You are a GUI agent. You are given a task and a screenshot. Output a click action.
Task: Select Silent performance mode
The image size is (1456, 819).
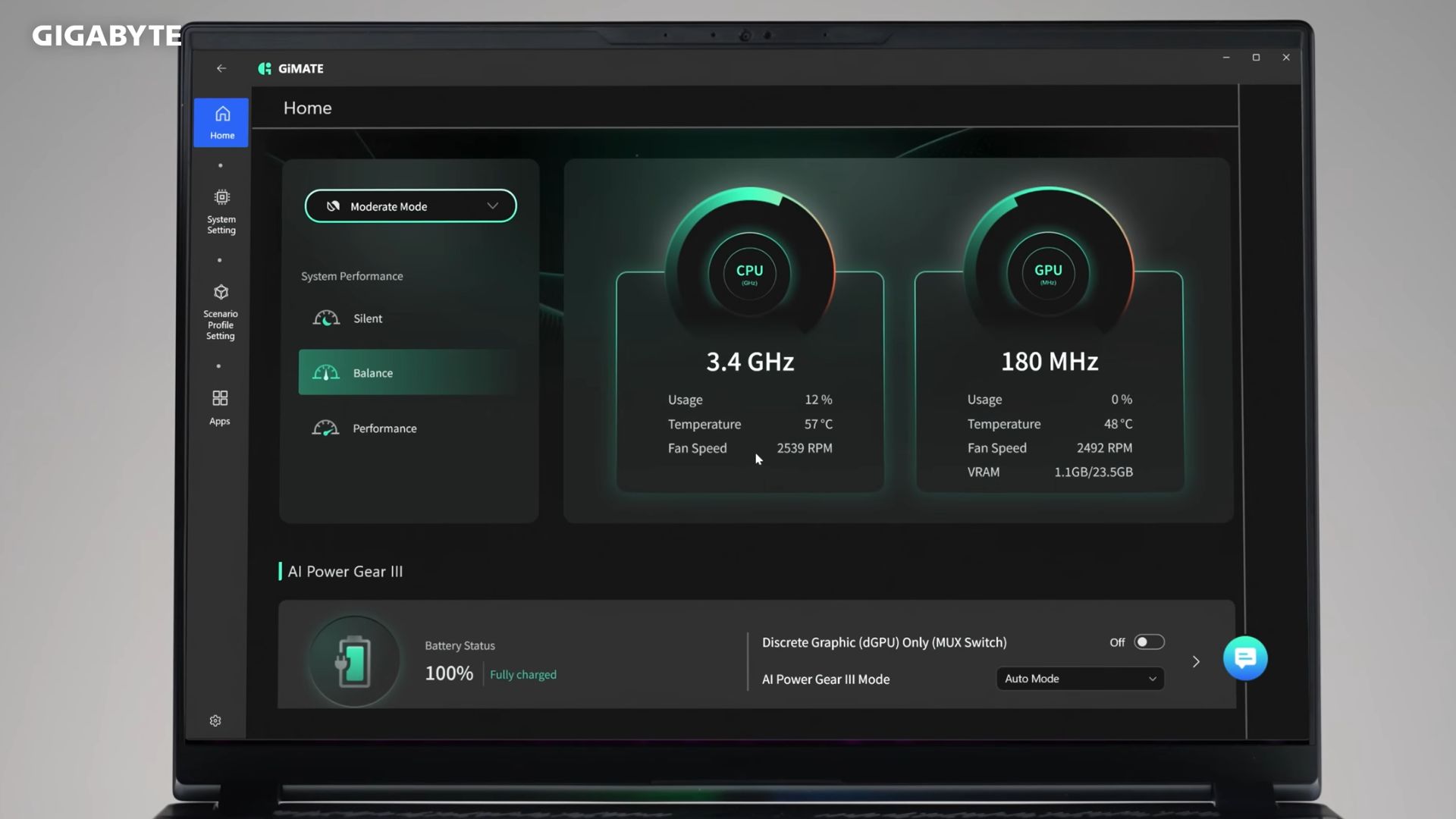pos(367,318)
